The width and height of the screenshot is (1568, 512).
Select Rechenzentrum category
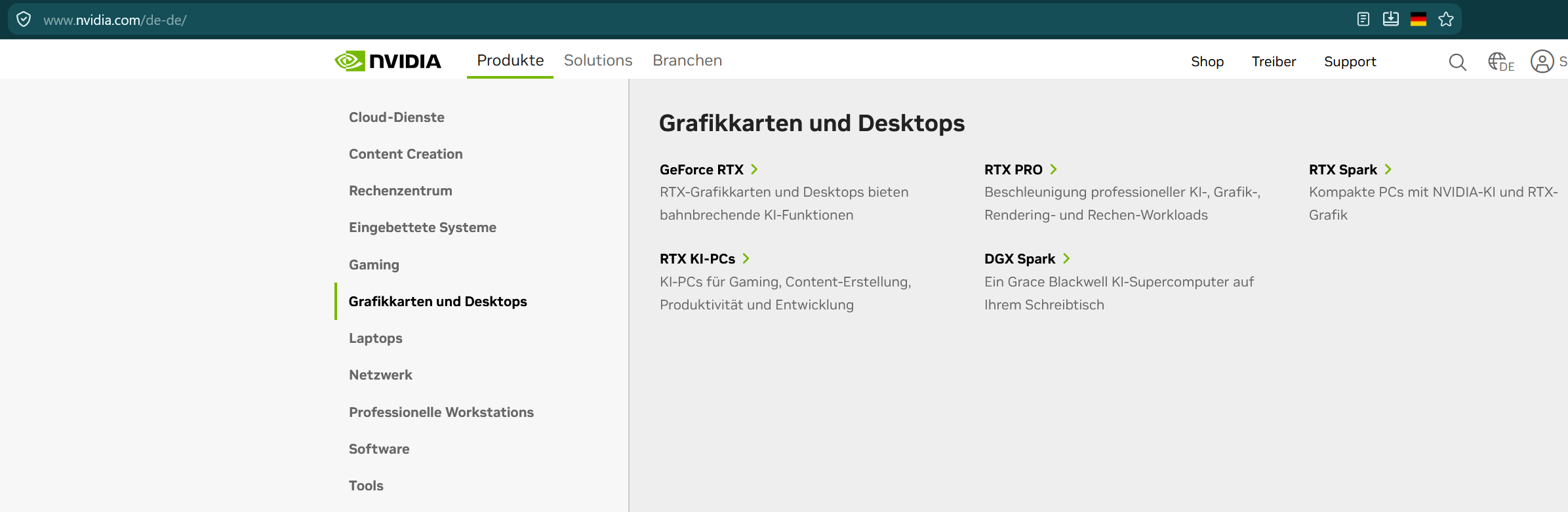click(x=401, y=191)
